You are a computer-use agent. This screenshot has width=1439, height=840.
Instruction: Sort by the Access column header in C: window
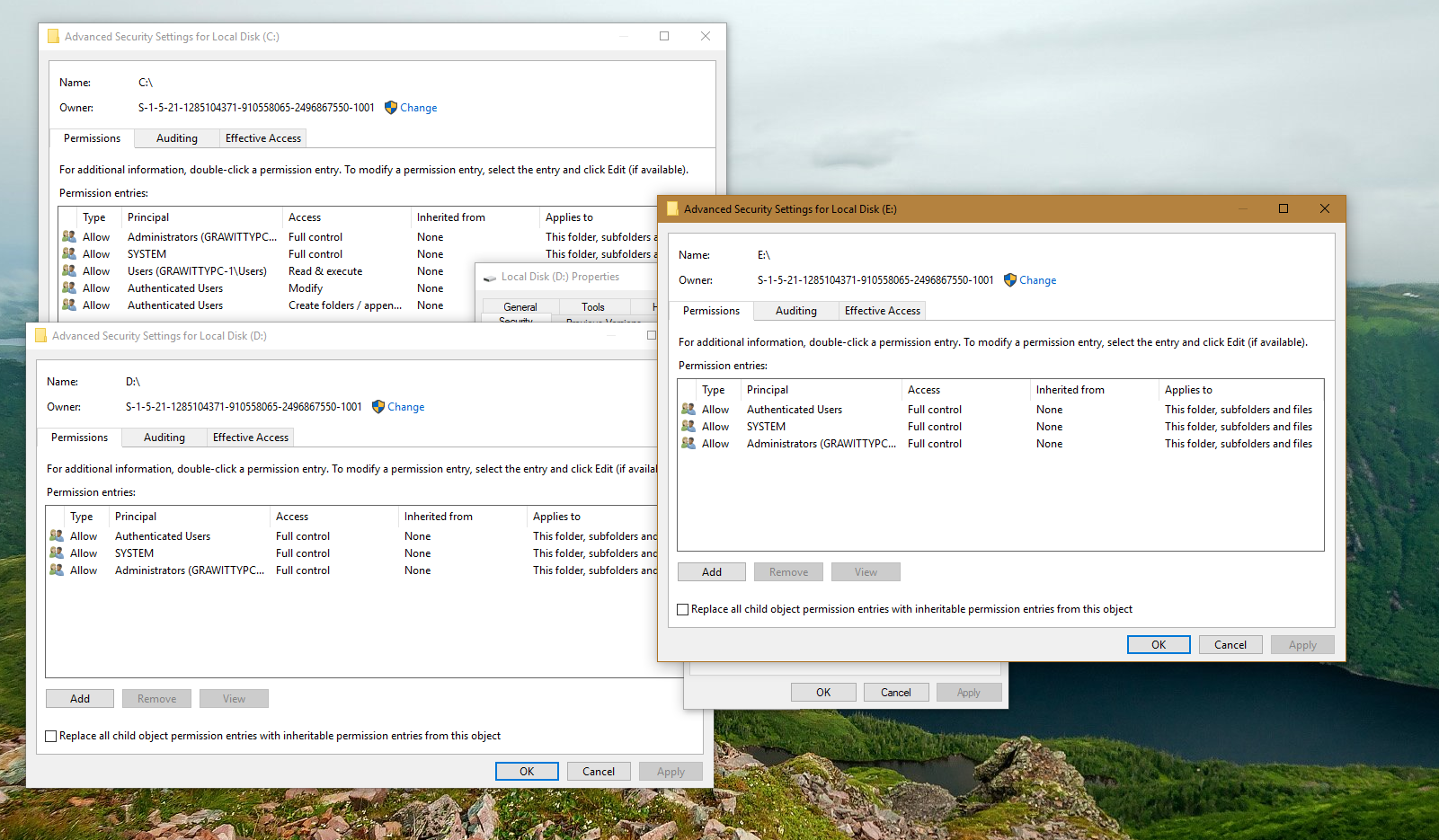346,217
